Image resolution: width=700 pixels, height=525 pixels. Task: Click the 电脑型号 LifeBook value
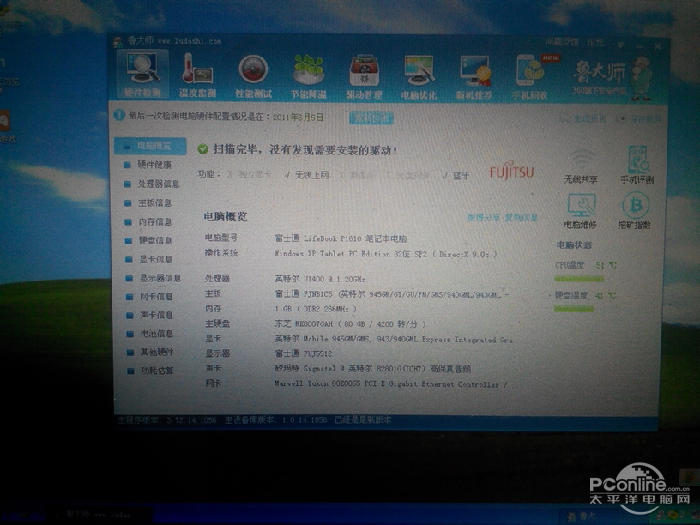340,239
